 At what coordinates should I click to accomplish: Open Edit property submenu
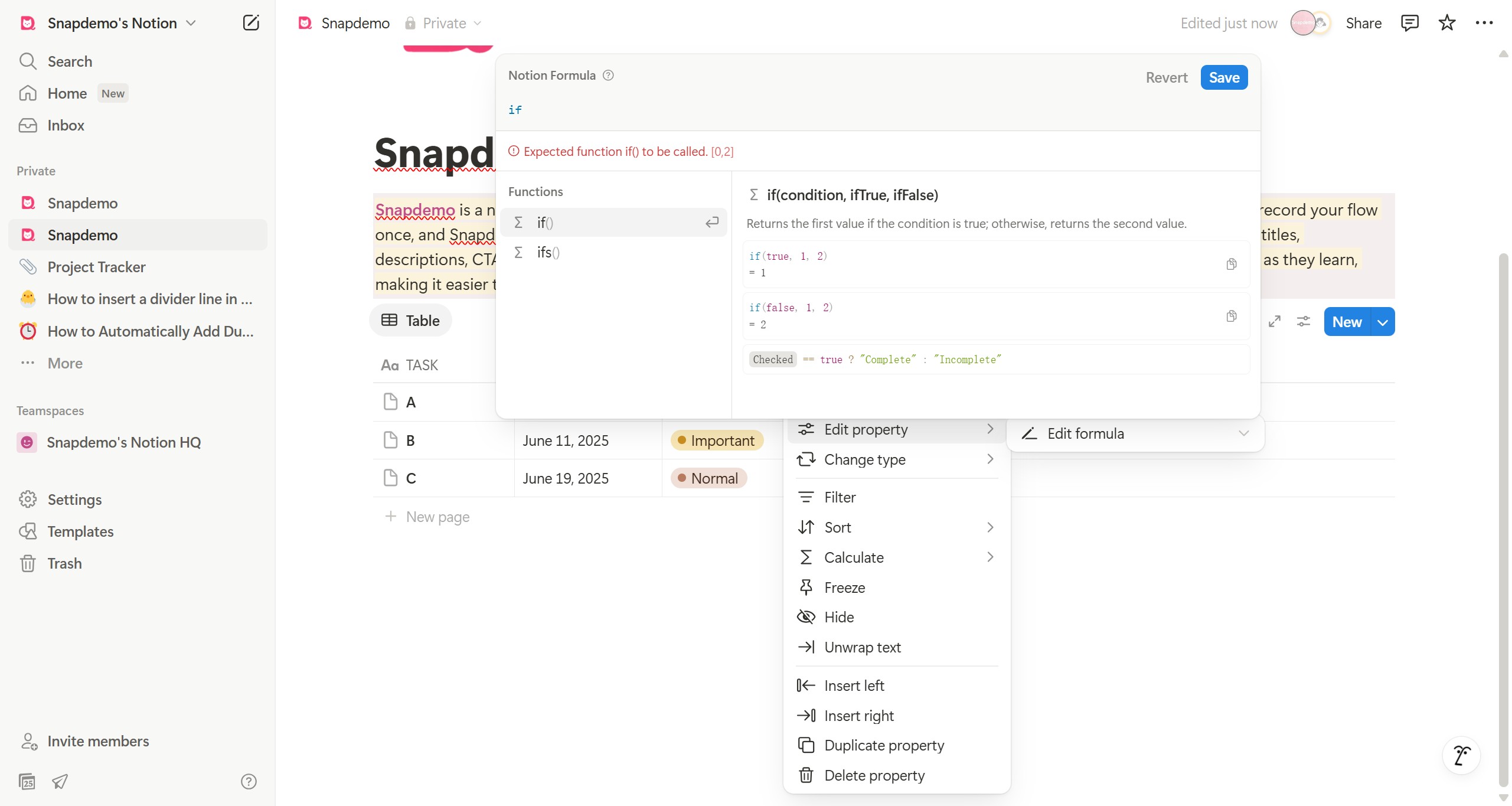[896, 429]
